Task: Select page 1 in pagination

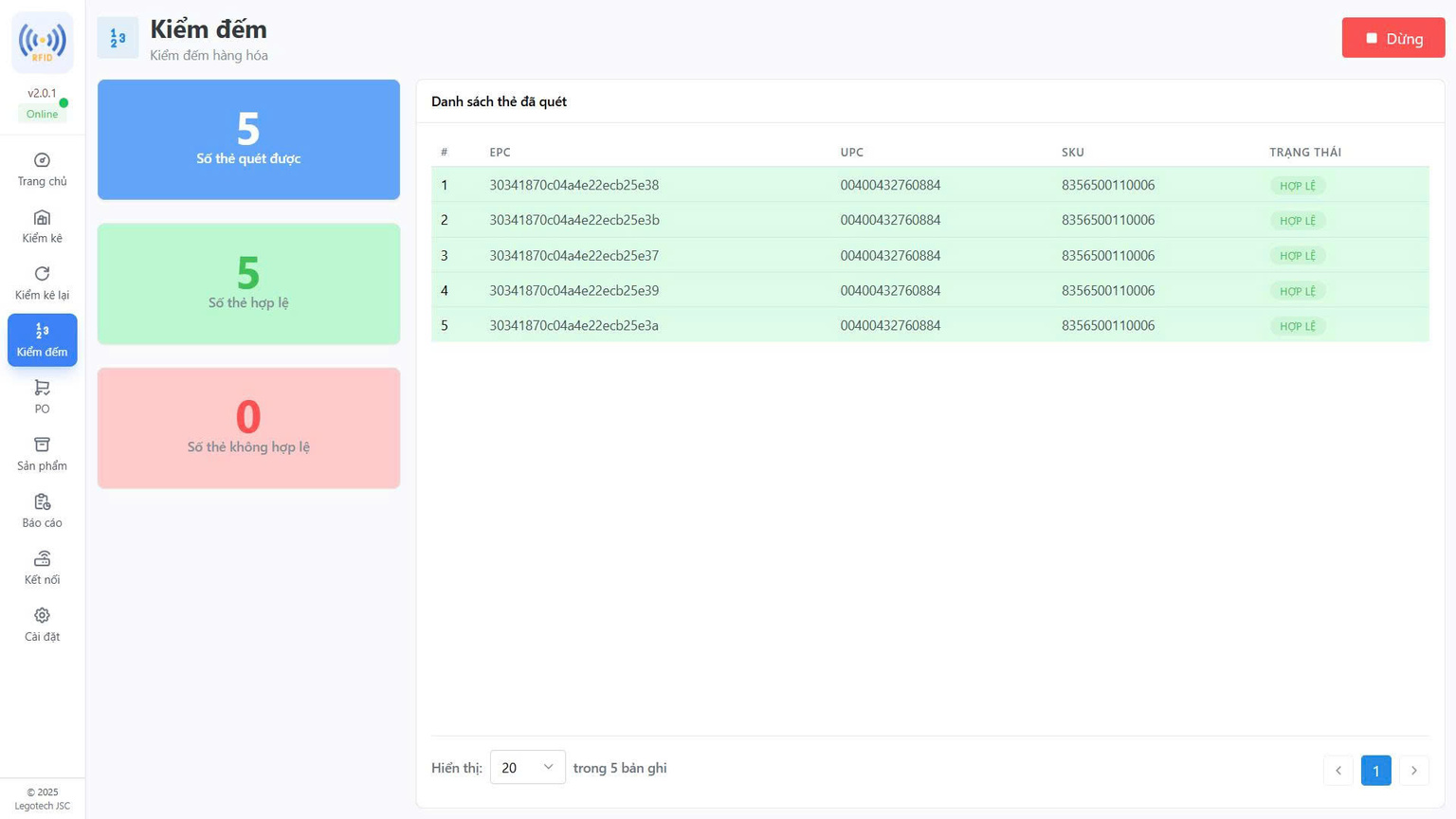Action: coord(1375,771)
